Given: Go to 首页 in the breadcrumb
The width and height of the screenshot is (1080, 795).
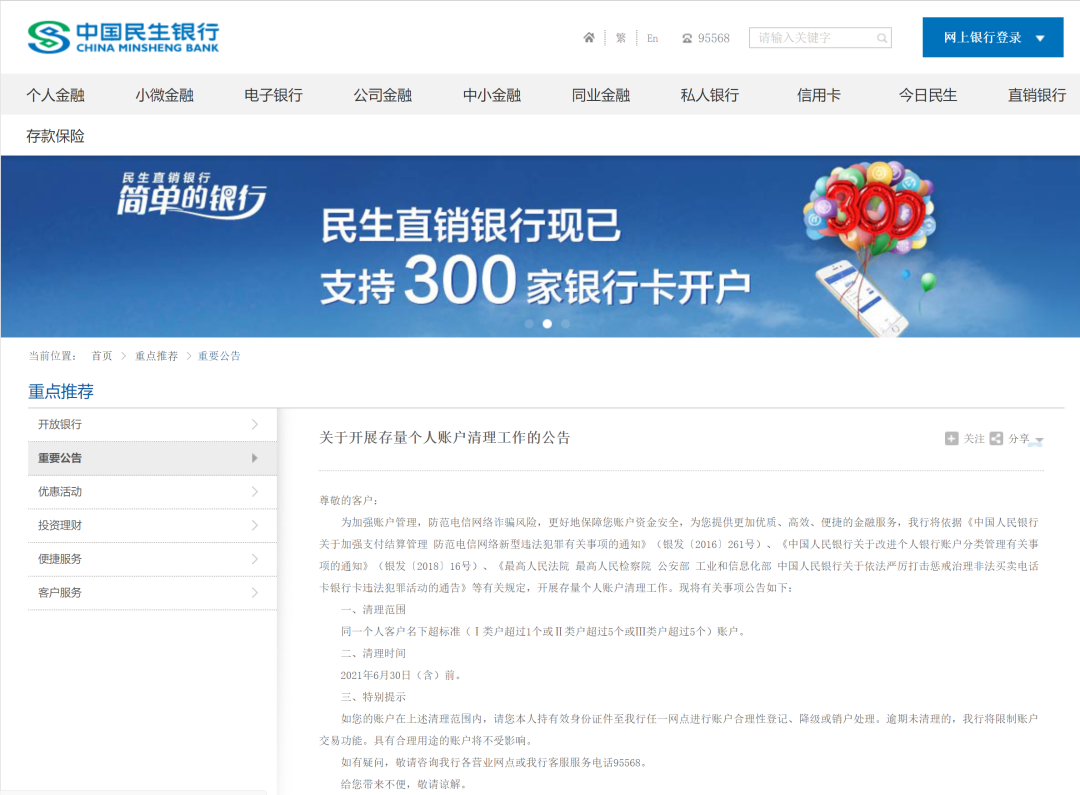Looking at the screenshot, I should pyautogui.click(x=101, y=356).
